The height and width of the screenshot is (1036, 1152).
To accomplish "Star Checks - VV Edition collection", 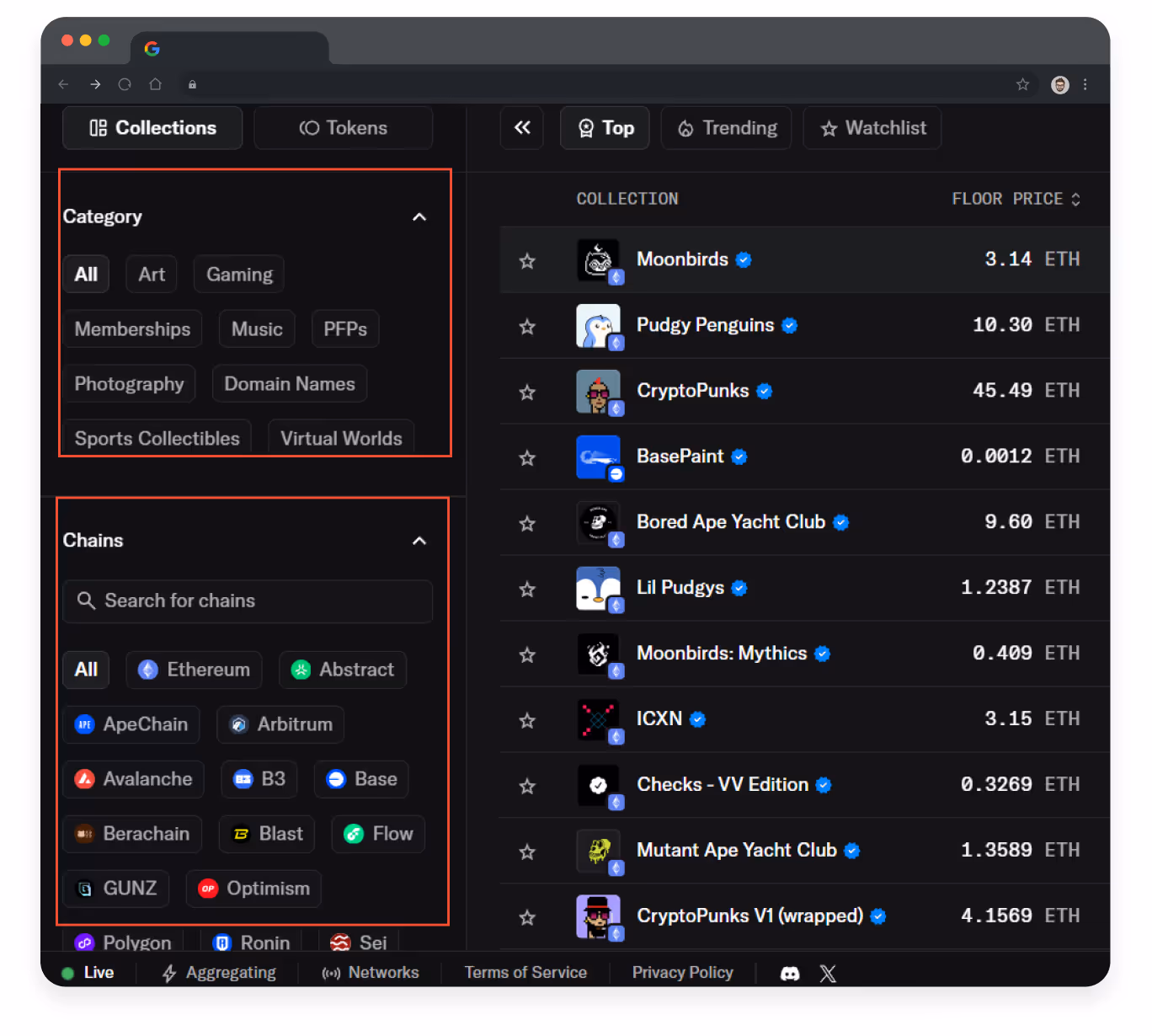I will pyautogui.click(x=527, y=787).
